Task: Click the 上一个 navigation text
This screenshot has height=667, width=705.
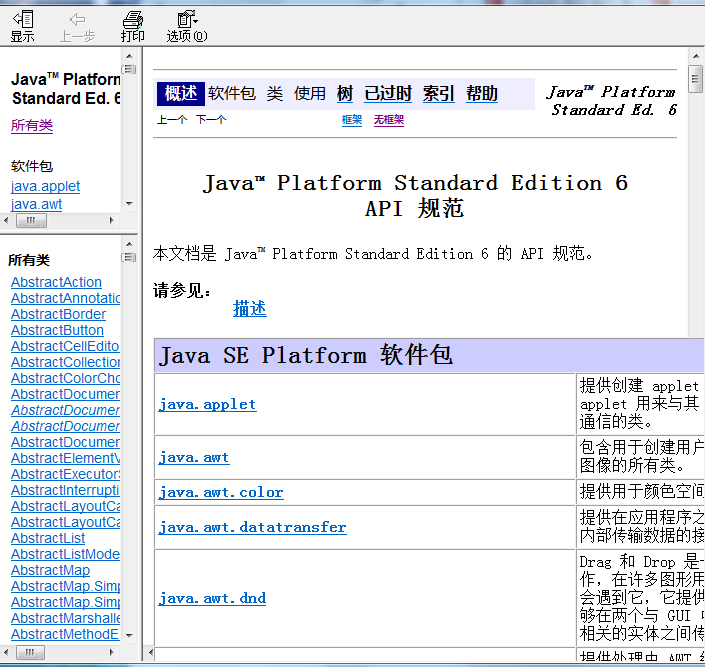Action: pyautogui.click(x=172, y=120)
